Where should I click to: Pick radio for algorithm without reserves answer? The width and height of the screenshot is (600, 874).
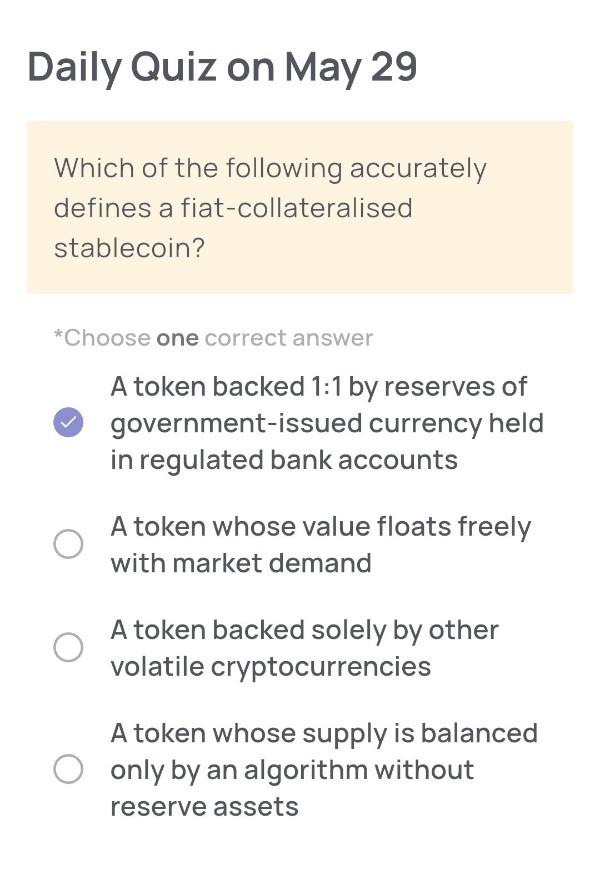(x=68, y=769)
